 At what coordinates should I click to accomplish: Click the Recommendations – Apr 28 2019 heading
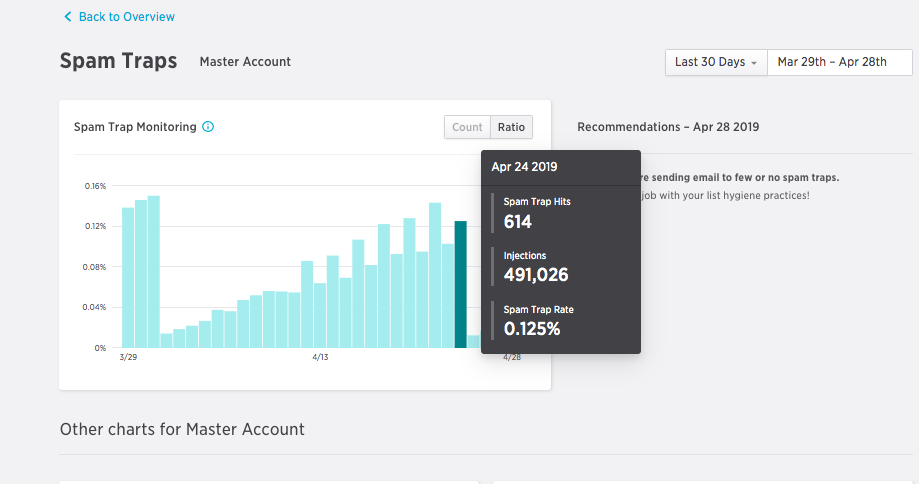[668, 127]
